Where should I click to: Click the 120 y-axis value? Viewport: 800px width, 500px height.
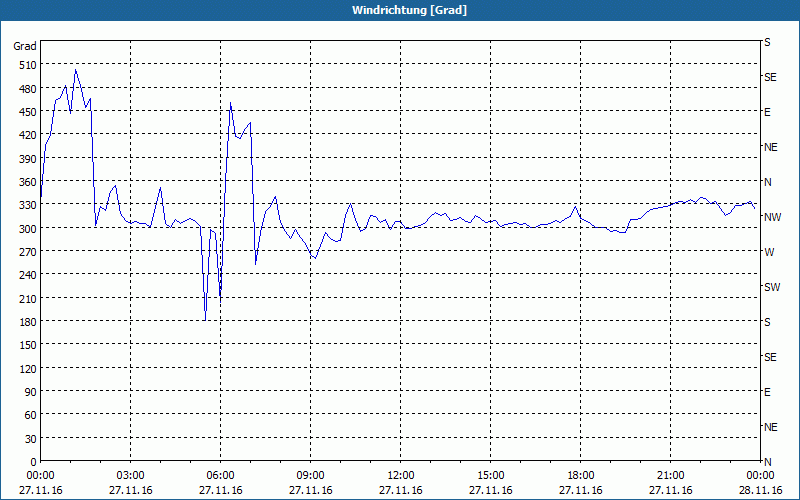(x=28, y=369)
